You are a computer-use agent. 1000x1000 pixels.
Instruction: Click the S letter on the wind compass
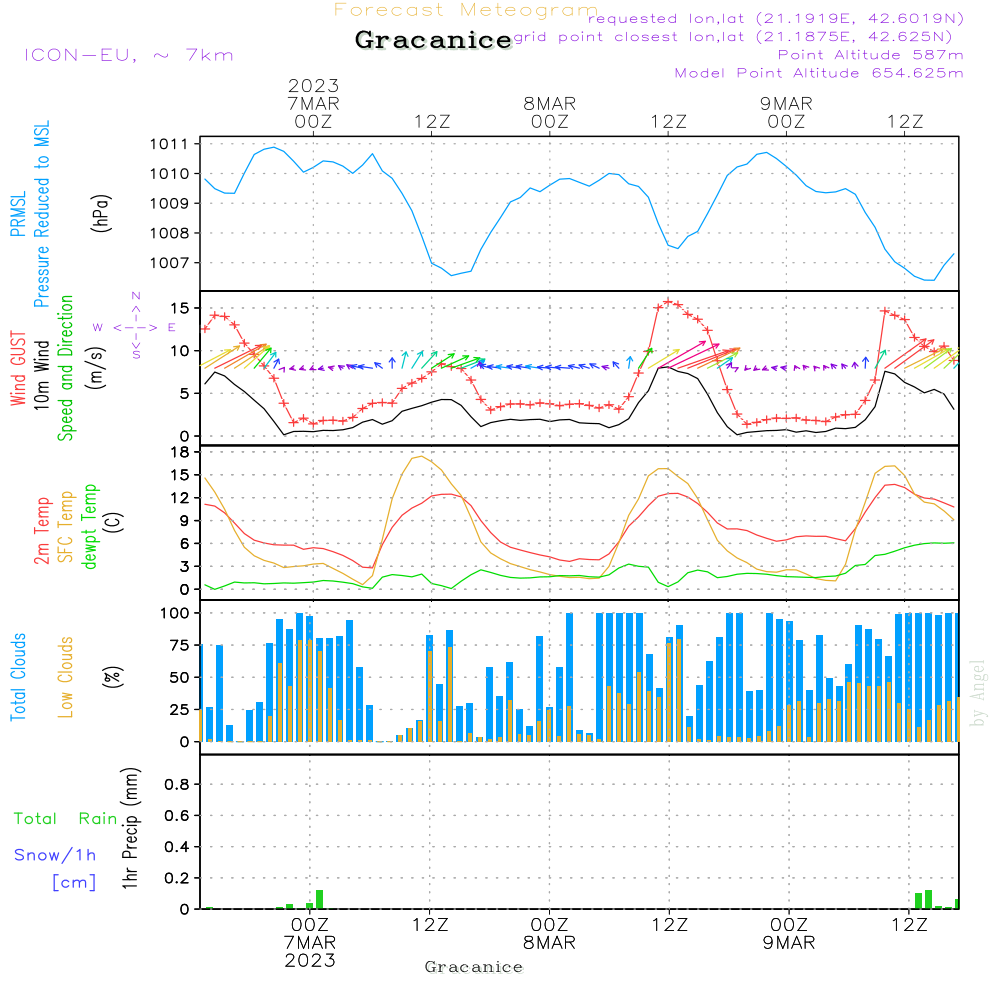click(x=136, y=353)
